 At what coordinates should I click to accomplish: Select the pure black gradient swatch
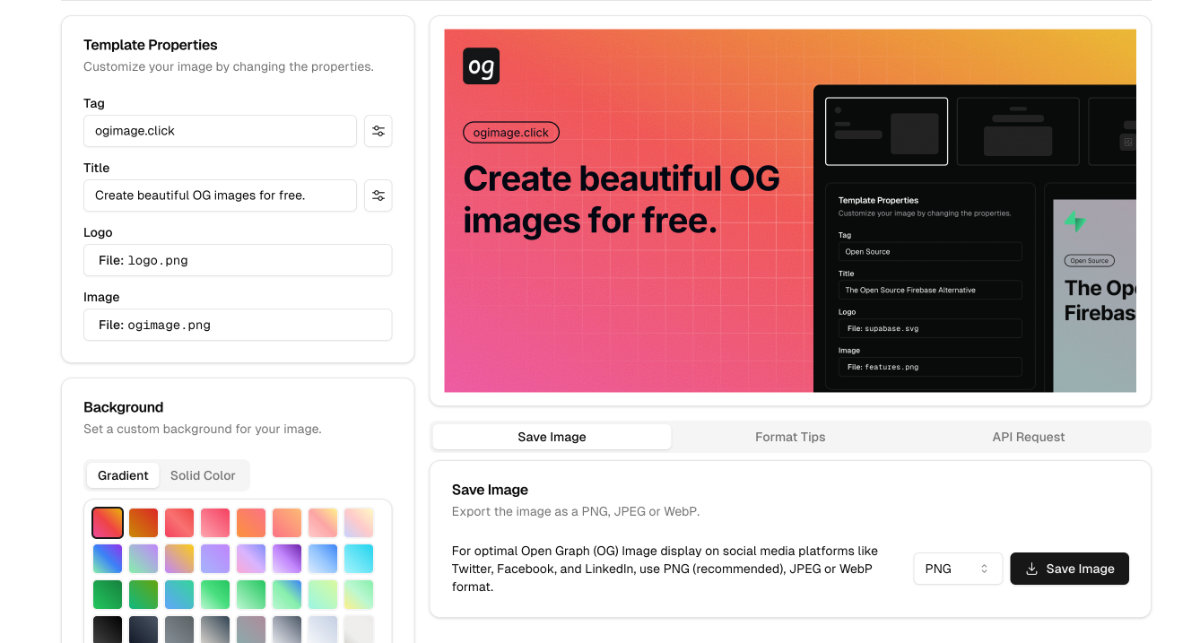coord(107,630)
